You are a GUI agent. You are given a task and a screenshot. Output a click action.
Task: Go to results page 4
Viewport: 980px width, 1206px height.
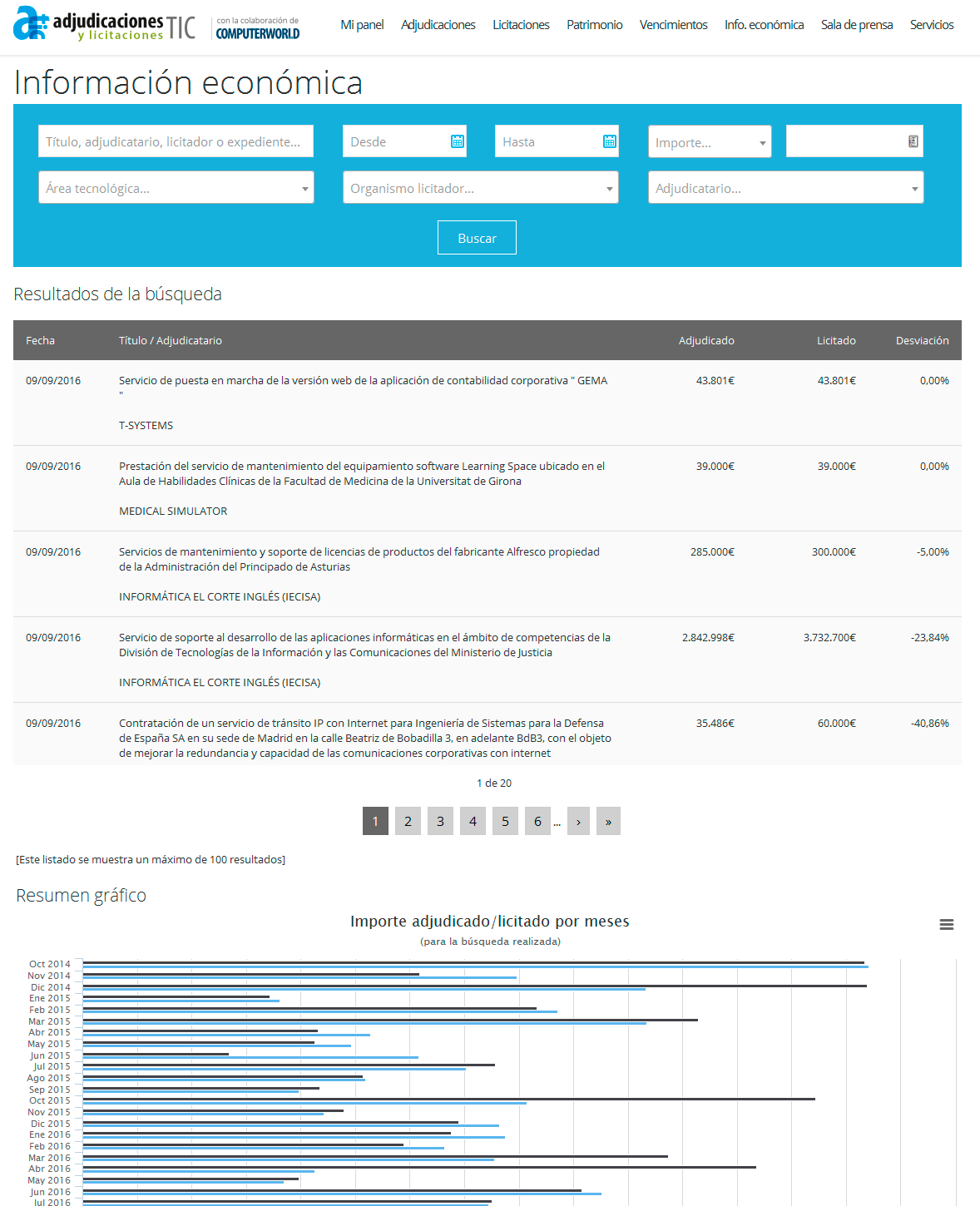click(x=473, y=821)
